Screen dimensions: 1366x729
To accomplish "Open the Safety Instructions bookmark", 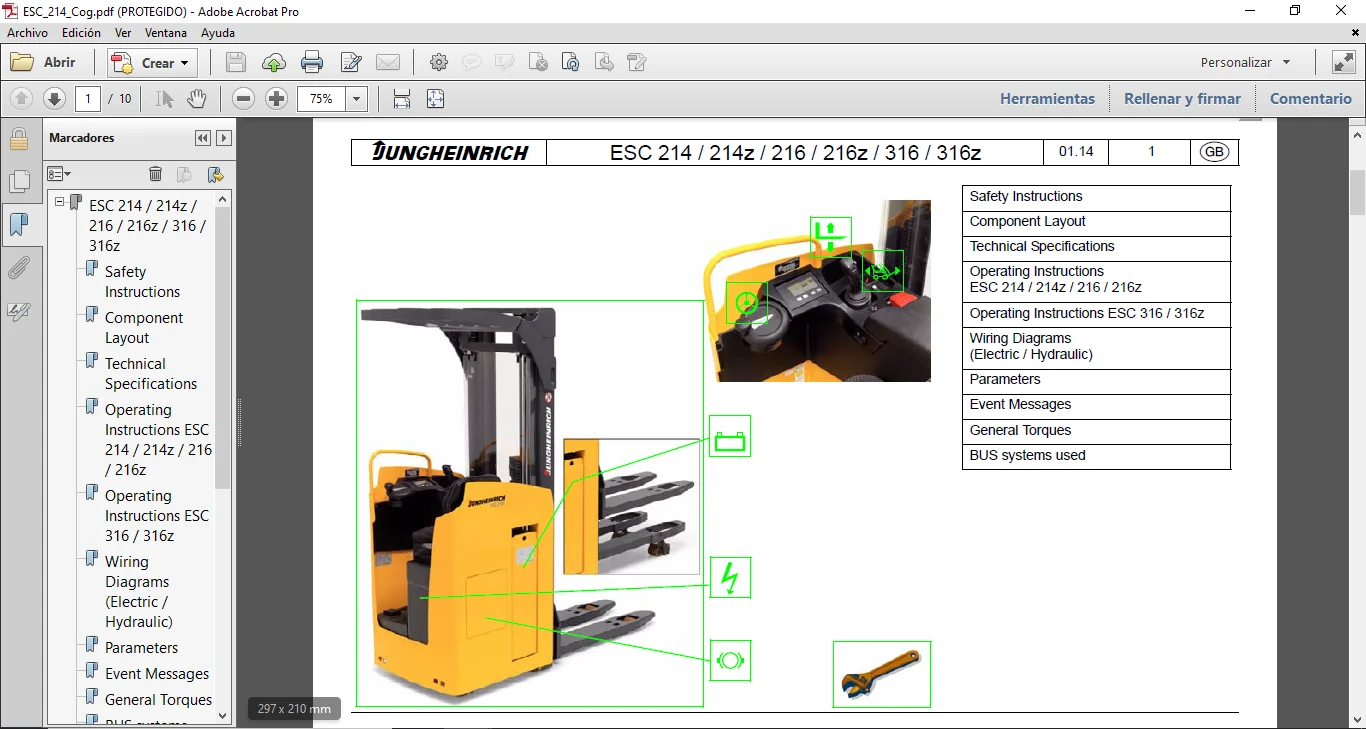I will click(142, 282).
